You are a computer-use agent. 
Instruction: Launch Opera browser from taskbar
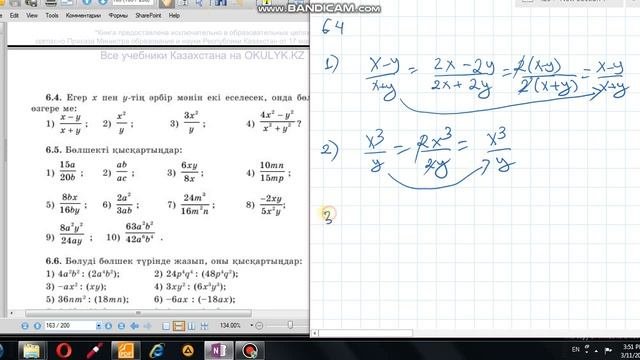64,351
